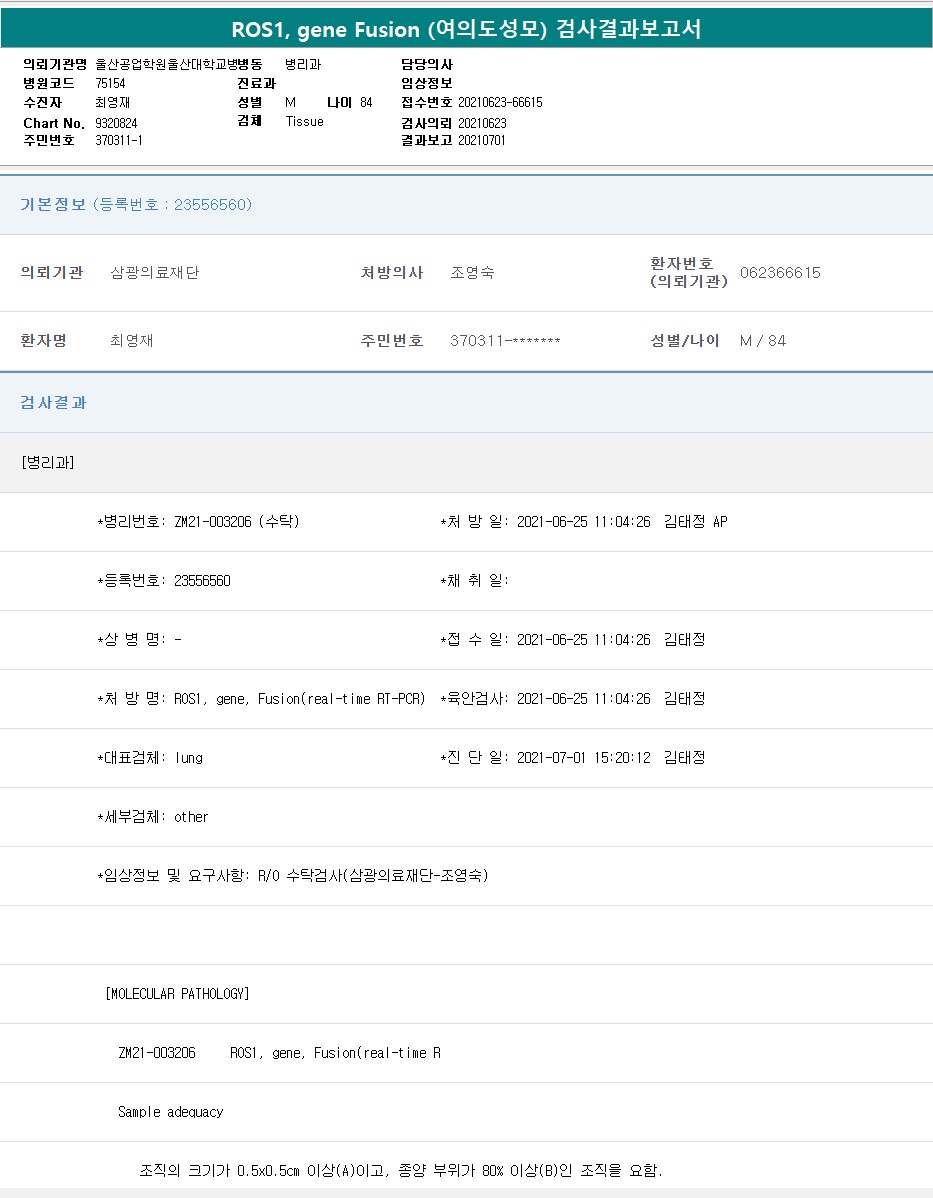Click the 접수번호 value 20210623-66615

coord(500,102)
